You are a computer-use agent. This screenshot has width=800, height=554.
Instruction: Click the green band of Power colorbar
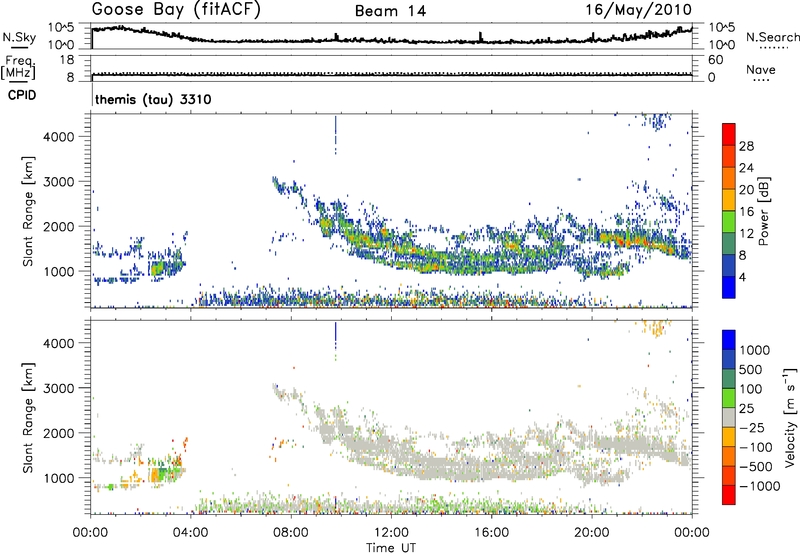pyautogui.click(x=729, y=221)
